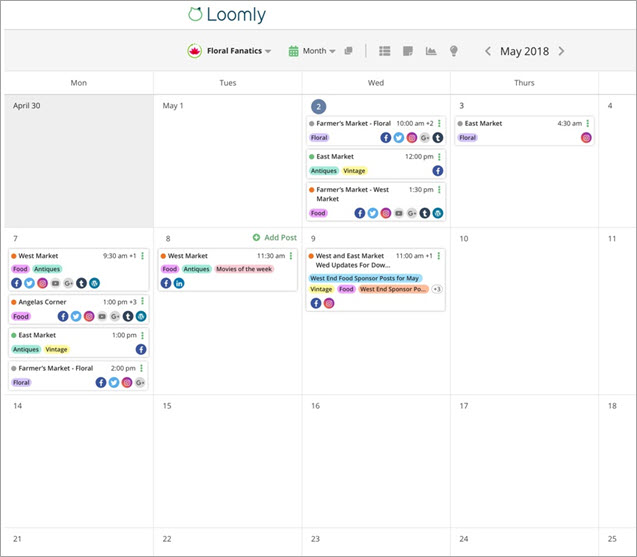This screenshot has height=557, width=637.
Task: Click Facebook icon on May 2 East Market post
Action: click(438, 171)
